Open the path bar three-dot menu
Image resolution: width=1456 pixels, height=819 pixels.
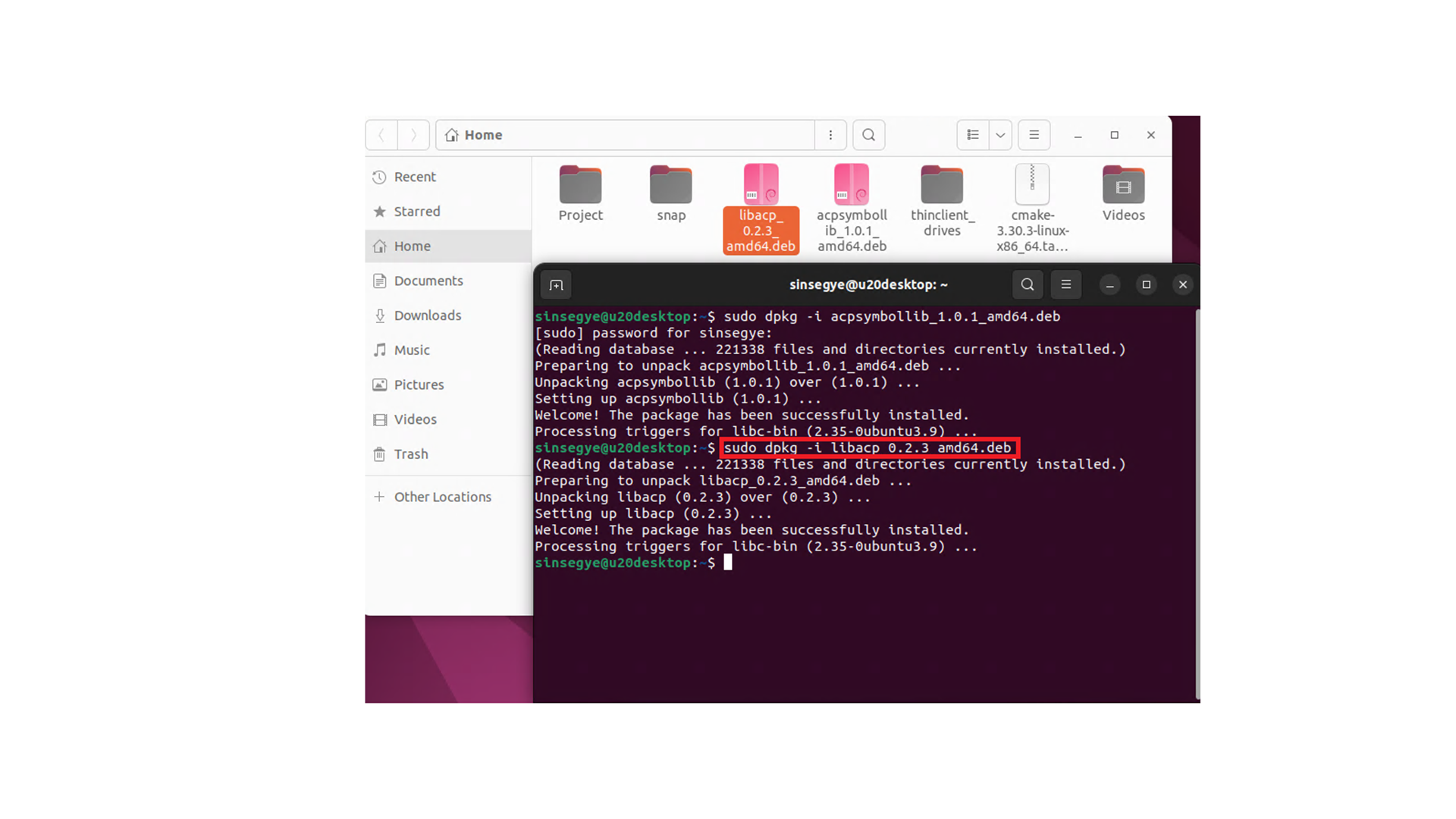point(830,135)
